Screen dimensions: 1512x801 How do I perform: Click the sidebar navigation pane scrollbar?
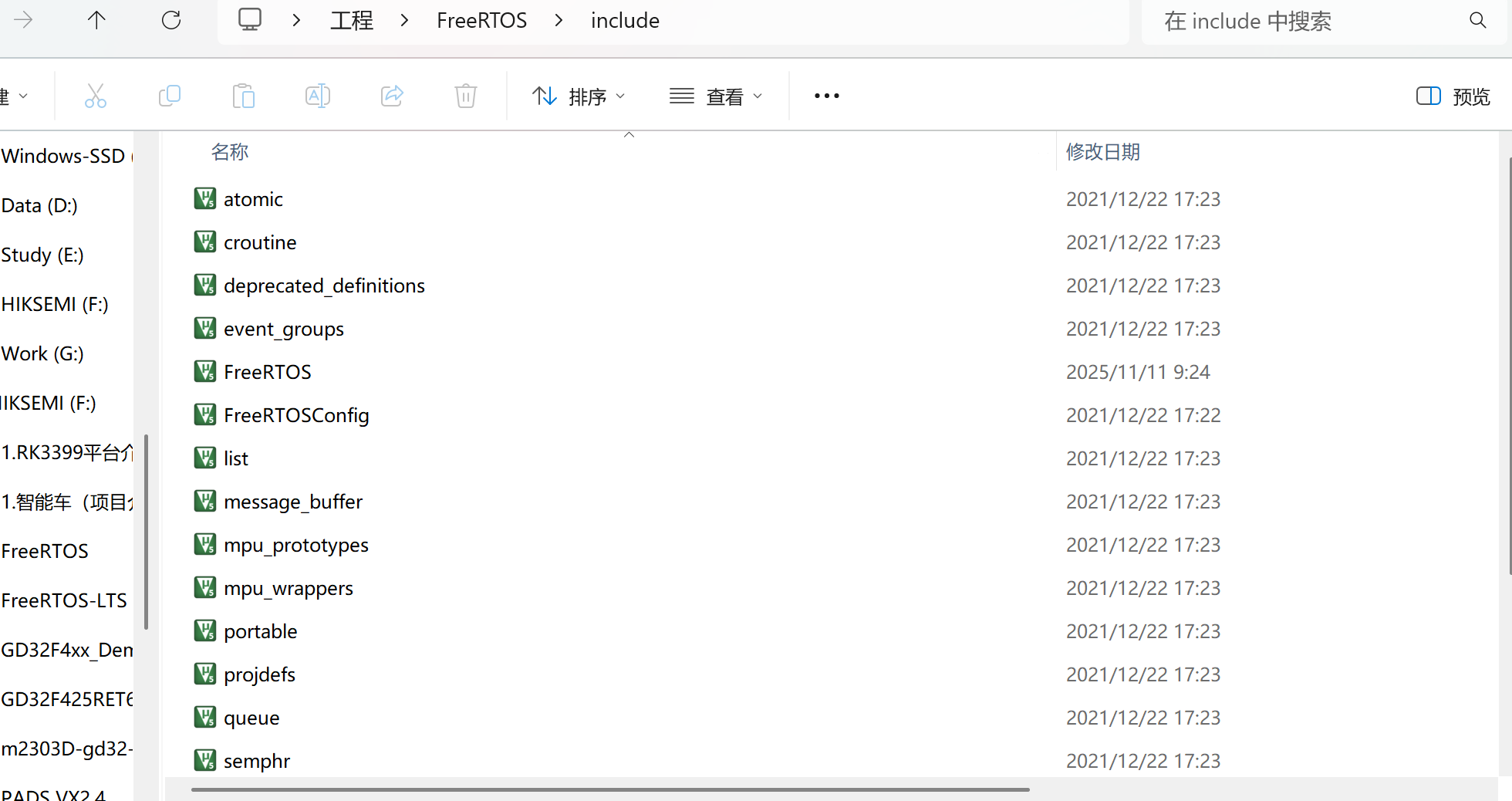[146, 532]
